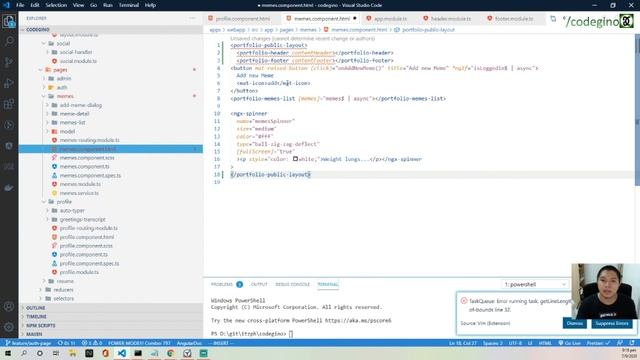
Task: Click the memes breadcrumb in the path
Action: [x=308, y=30]
